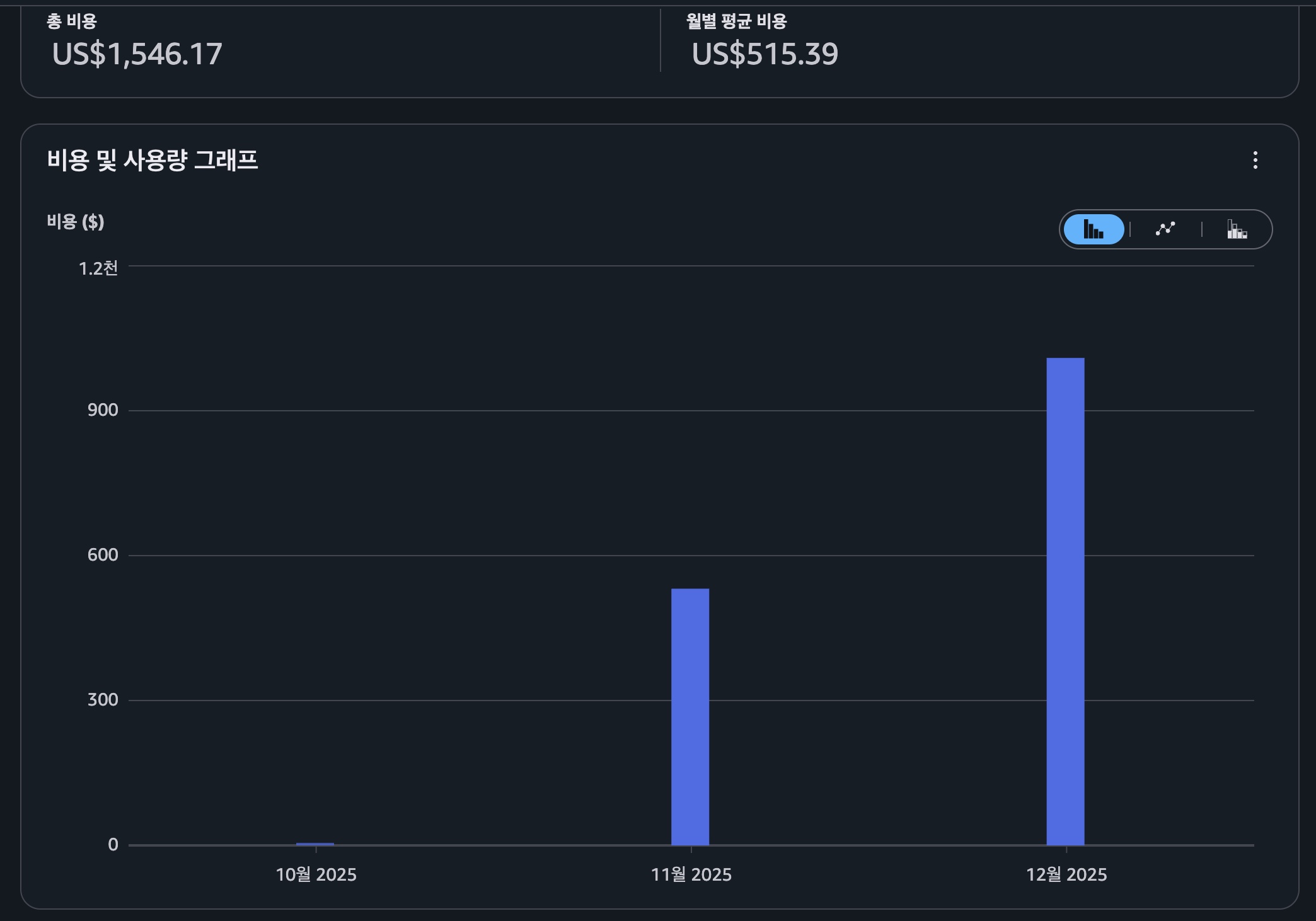Switch to the line chart view

coord(1165,229)
